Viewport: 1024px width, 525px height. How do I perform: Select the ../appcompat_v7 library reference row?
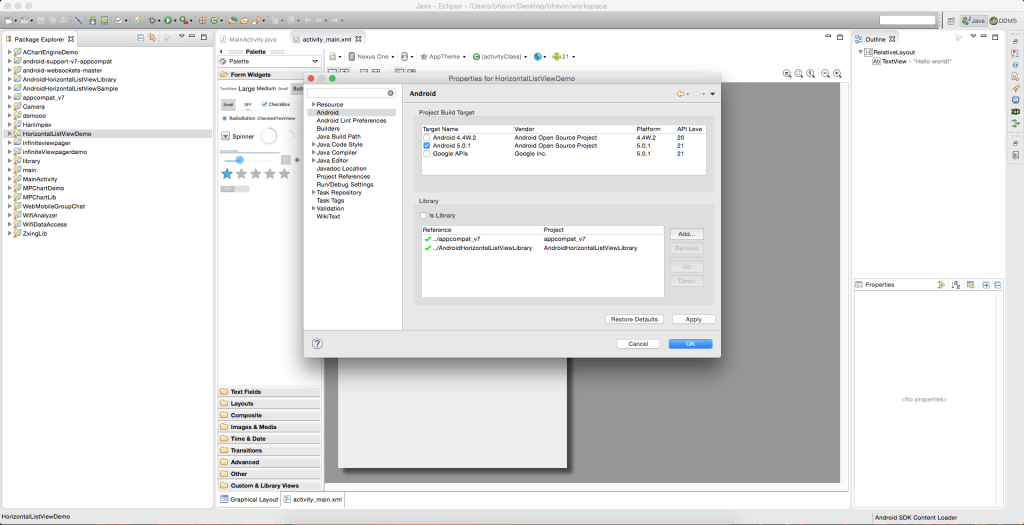coord(542,240)
